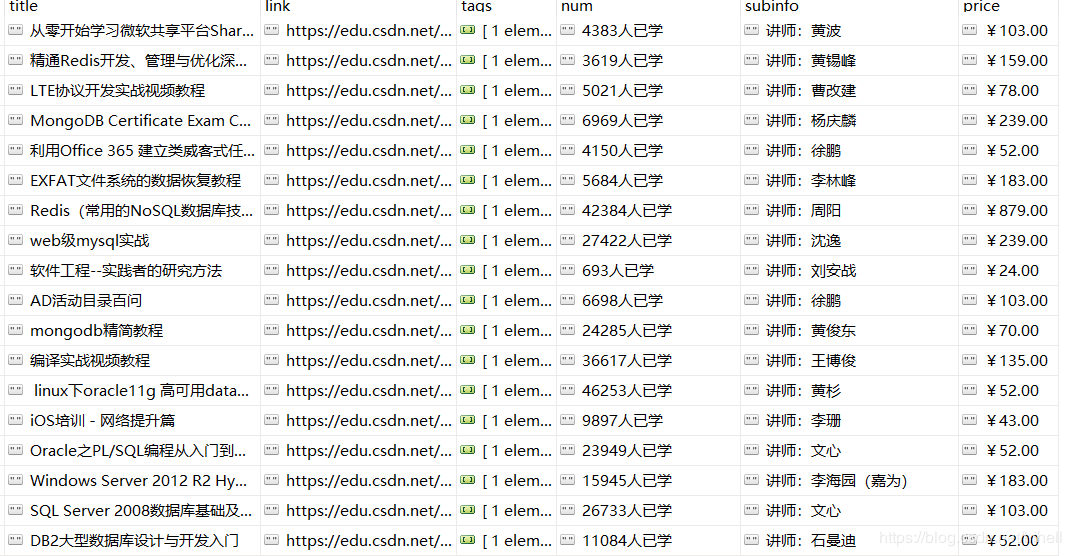Click the link column header
This screenshot has width=1071, height=556.
tap(359, 6)
